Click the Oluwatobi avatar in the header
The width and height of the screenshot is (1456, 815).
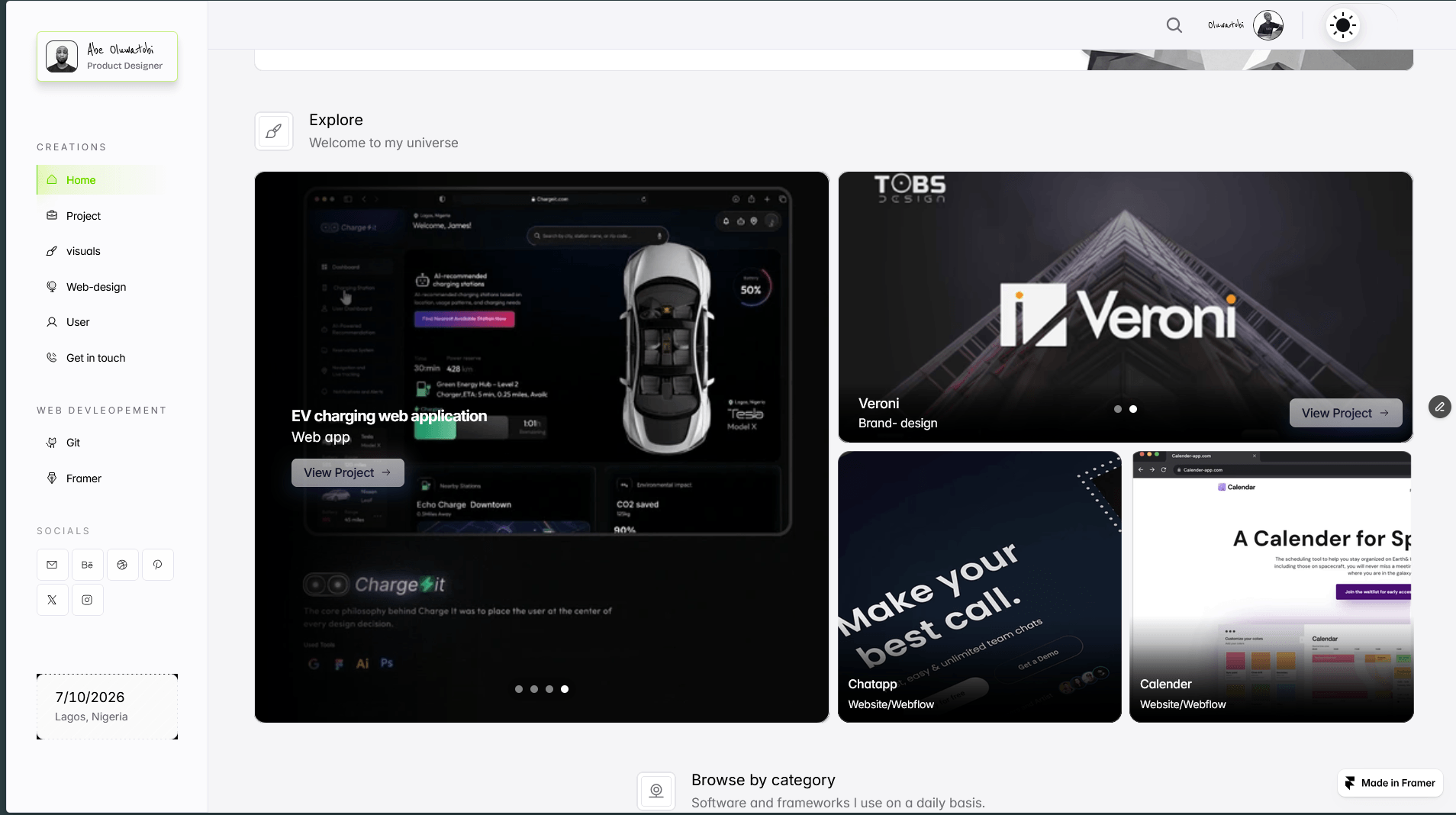click(x=1268, y=25)
